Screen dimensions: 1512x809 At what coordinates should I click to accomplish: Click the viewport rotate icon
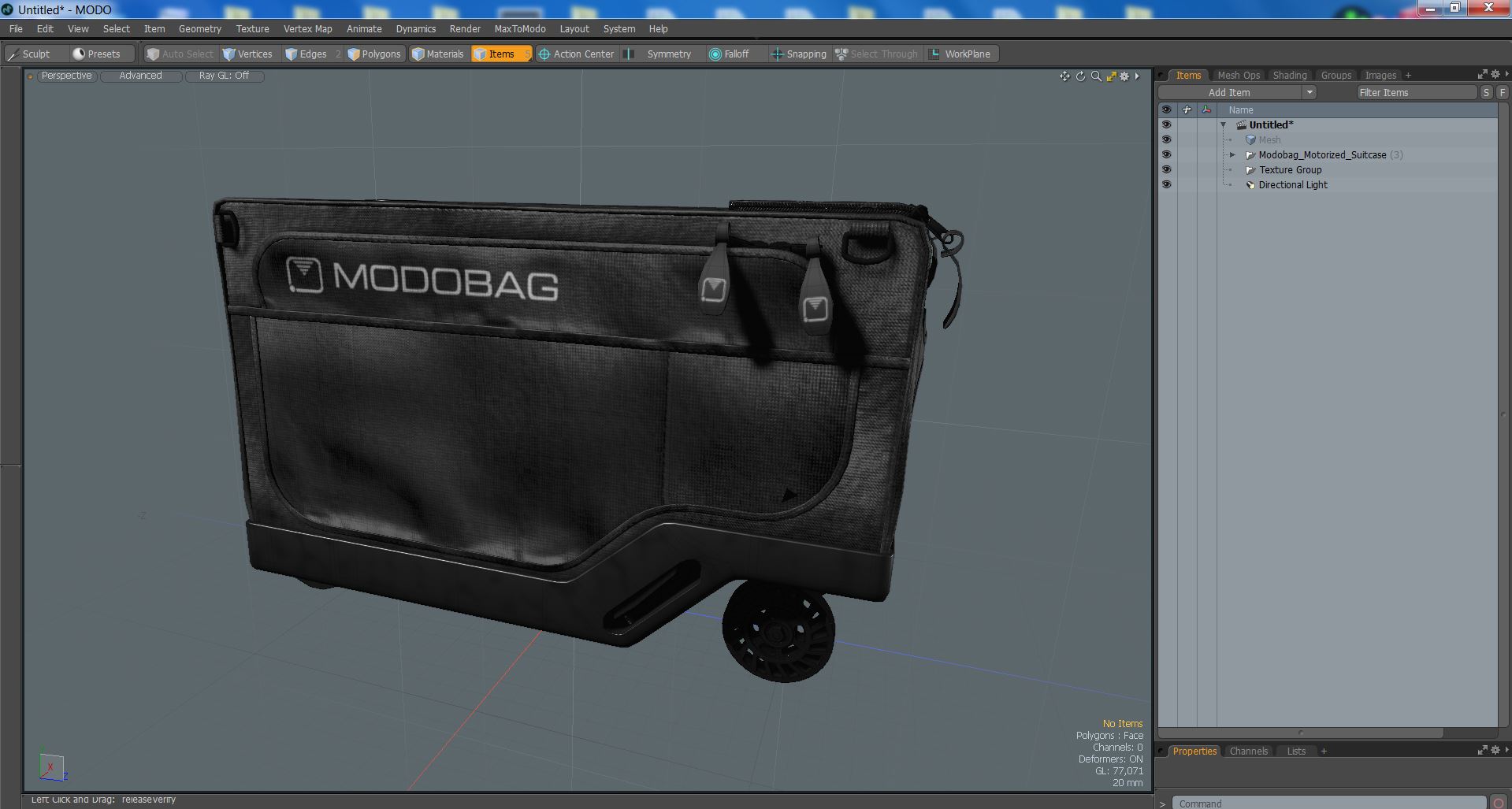(1080, 76)
